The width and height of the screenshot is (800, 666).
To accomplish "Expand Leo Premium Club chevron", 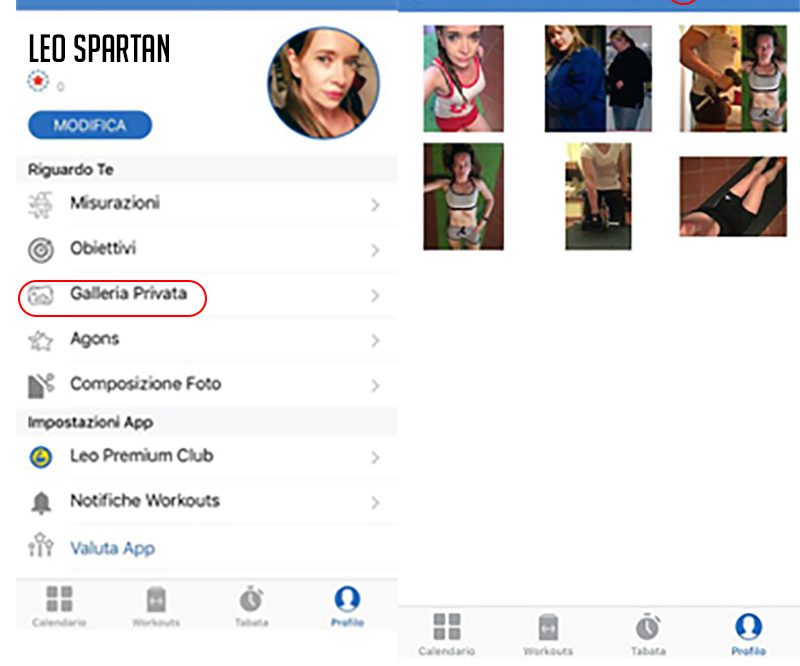I will (x=375, y=457).
